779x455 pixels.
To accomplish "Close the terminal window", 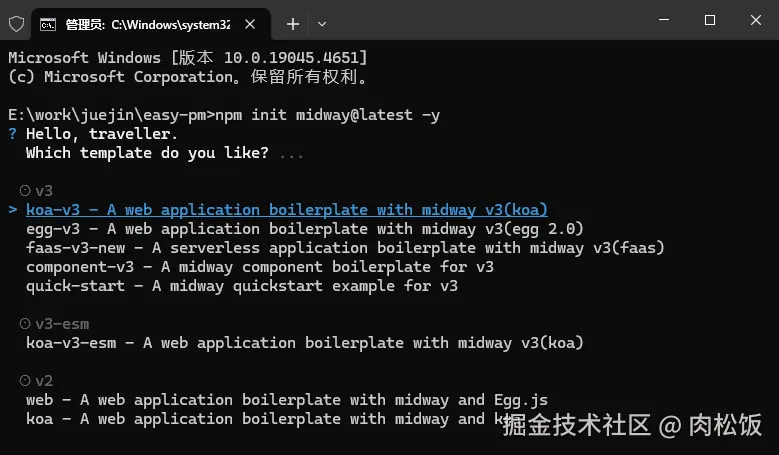I will coord(756,20).
